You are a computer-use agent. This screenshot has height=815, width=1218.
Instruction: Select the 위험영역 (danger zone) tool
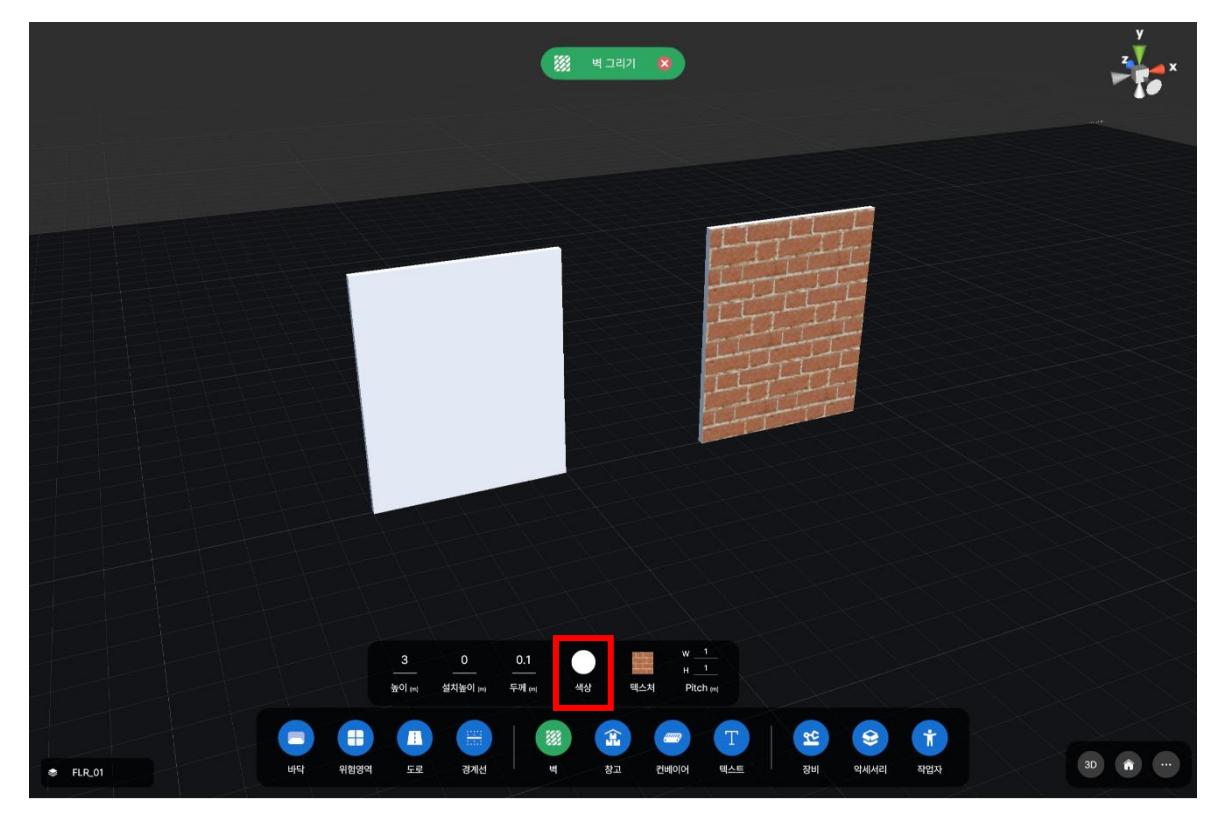(x=355, y=738)
